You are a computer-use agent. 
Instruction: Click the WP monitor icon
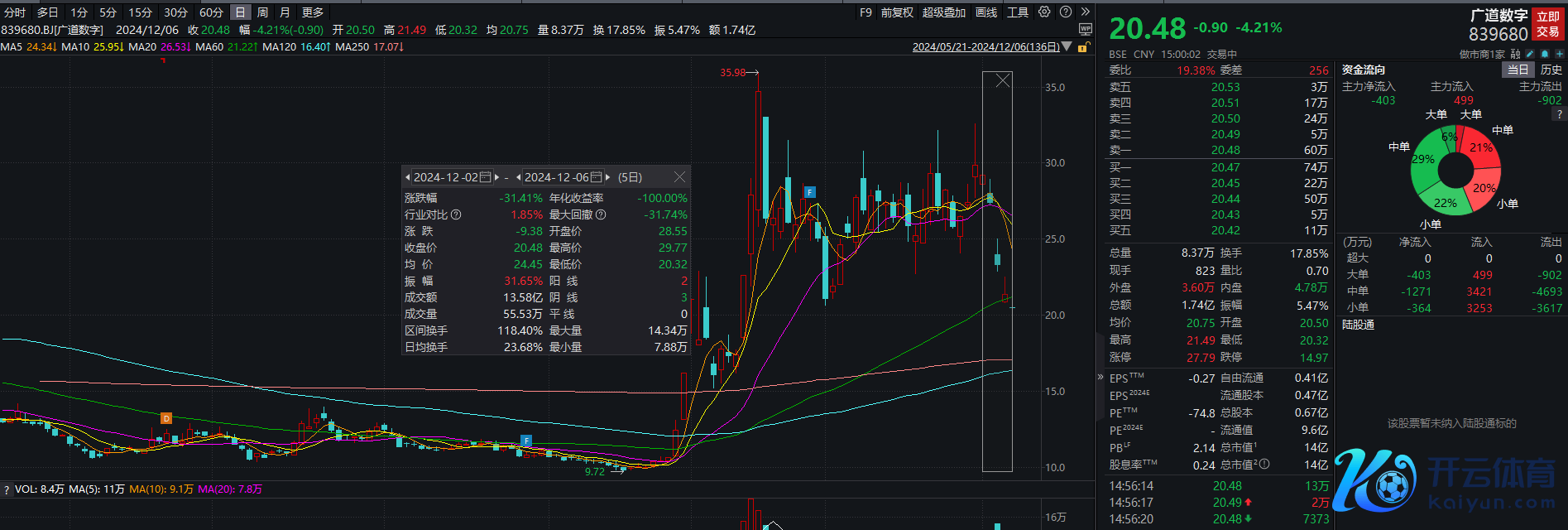coord(1086,29)
